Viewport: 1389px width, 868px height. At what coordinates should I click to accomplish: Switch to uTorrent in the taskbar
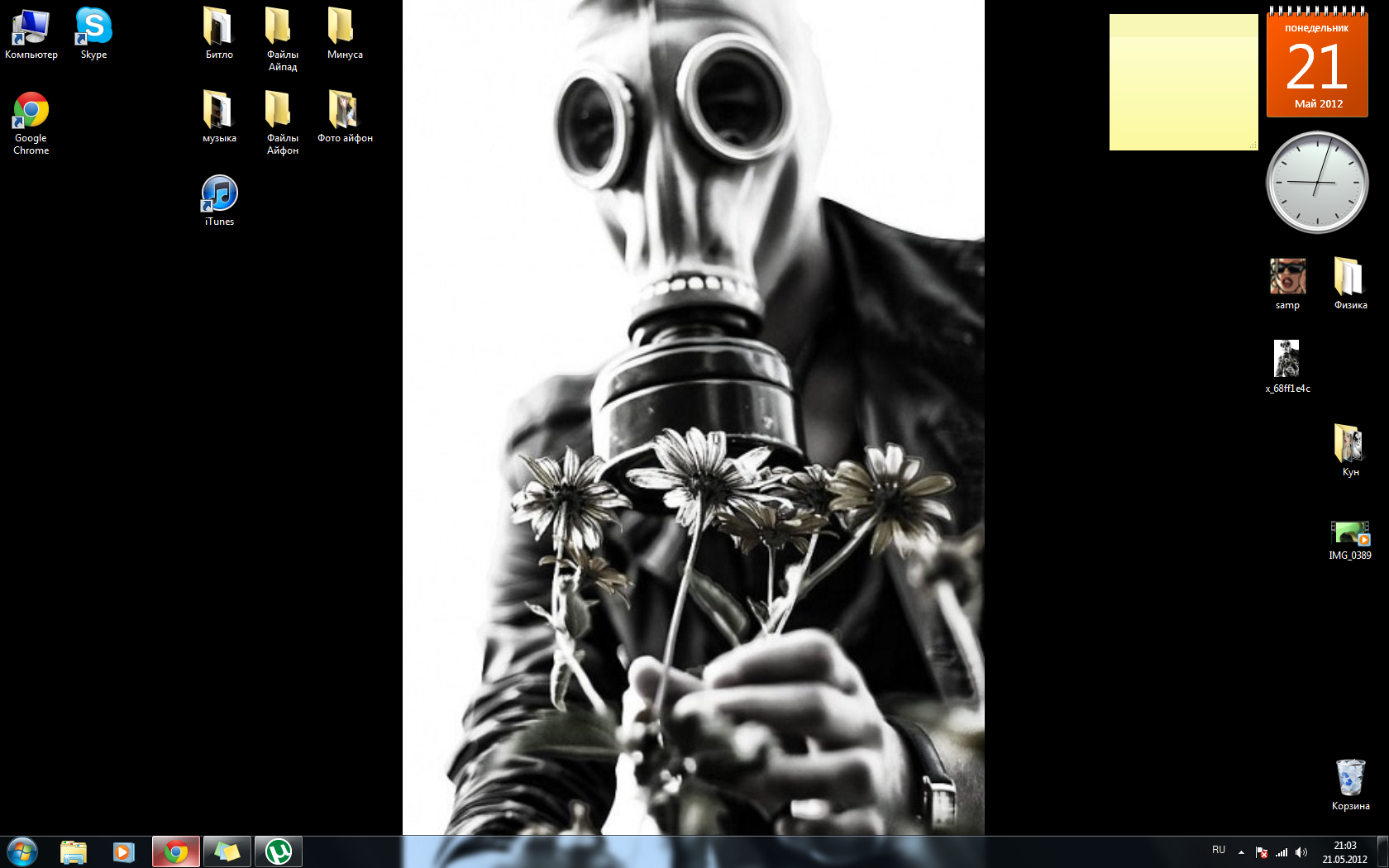pyautogui.click(x=278, y=851)
